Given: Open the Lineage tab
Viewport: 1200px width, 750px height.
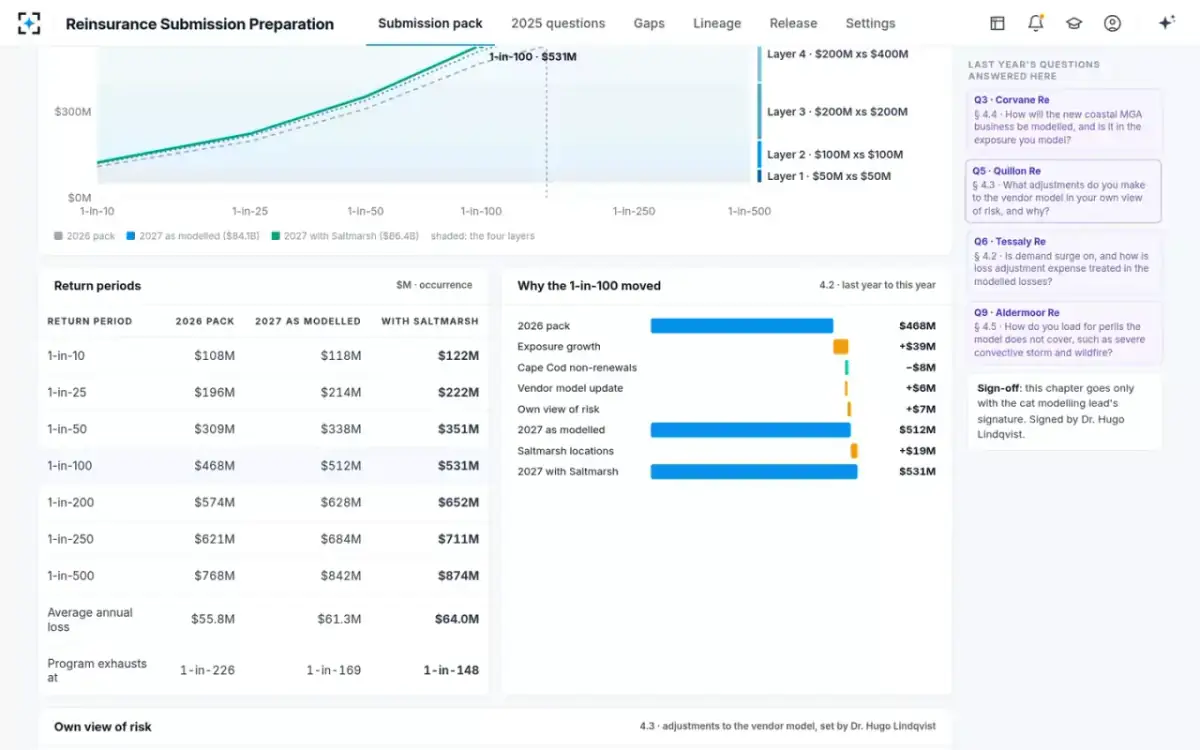Looking at the screenshot, I should (x=717, y=23).
